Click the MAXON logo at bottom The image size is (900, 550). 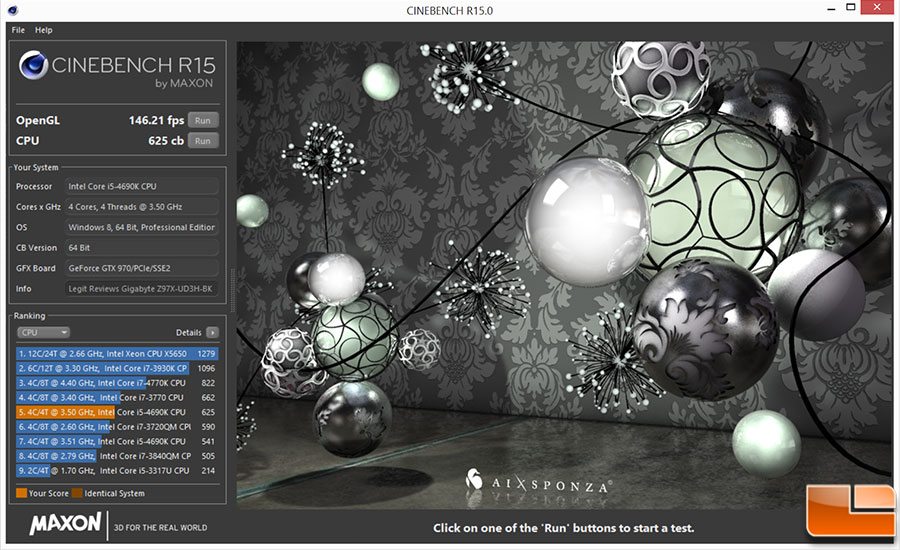65,524
